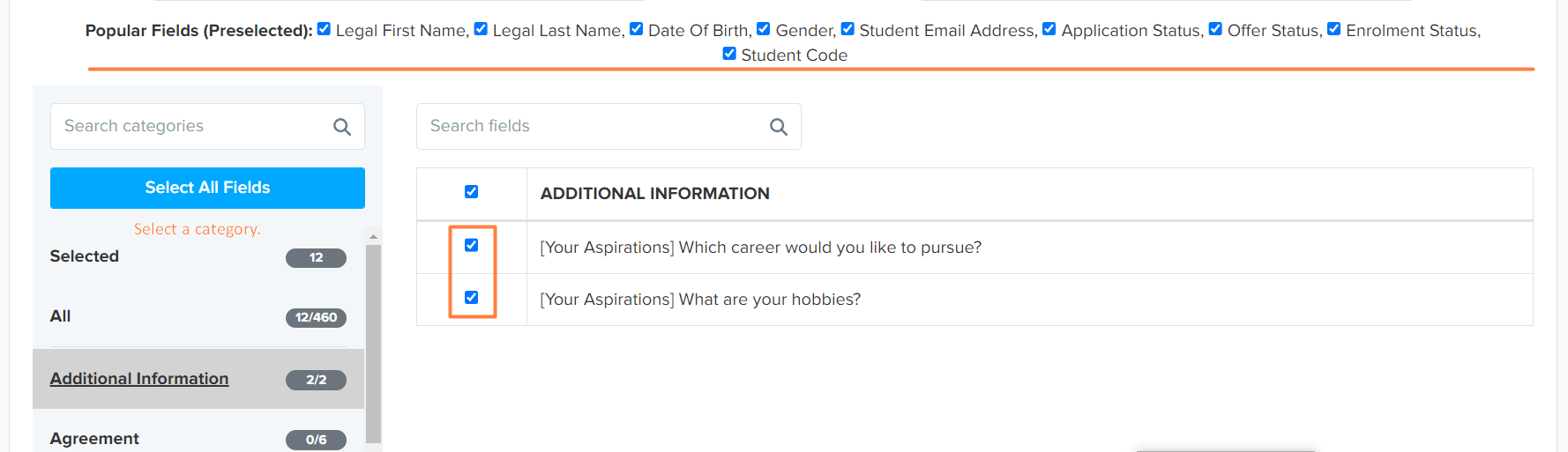Toggle the Date Of Birth checkbox
Screen dimensions: 1568x452
point(636,29)
